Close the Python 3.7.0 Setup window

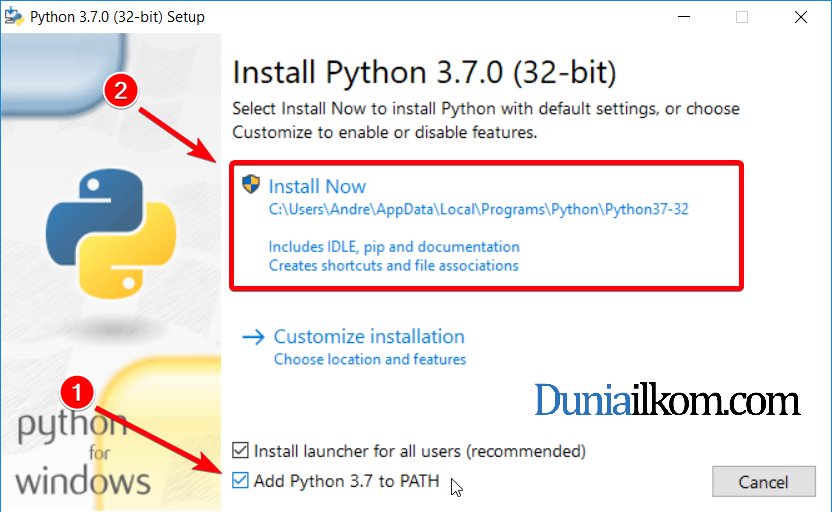pyautogui.click(x=801, y=17)
